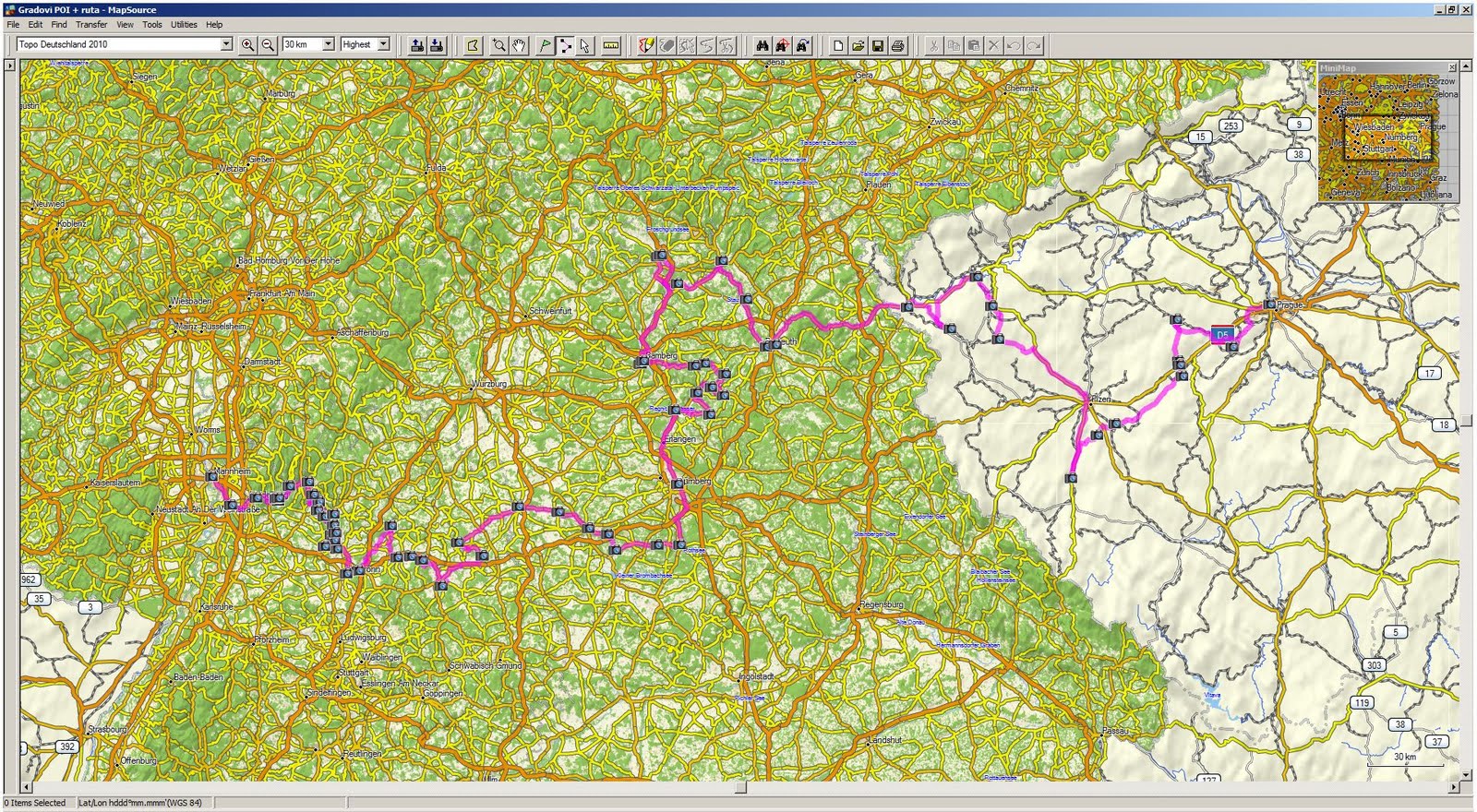The height and width of the screenshot is (812, 1477).
Task: Click the "Prague" city label
Action: point(1291,304)
